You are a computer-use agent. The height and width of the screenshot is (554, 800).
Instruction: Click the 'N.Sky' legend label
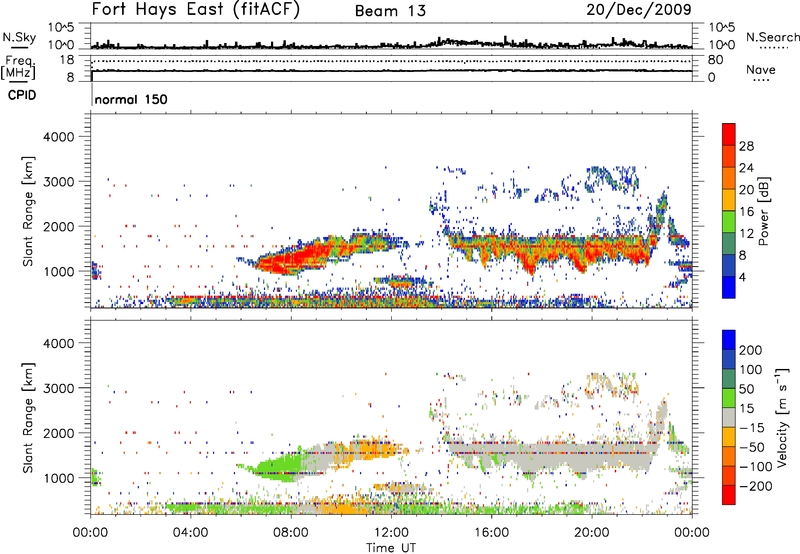pyautogui.click(x=19, y=37)
